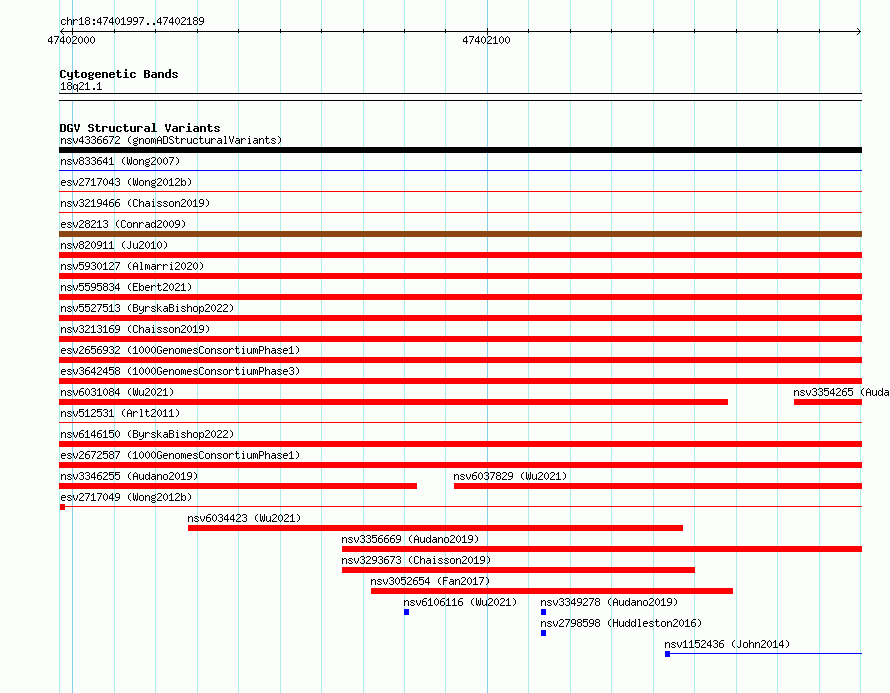Select the red nsv3356669 variant bar
The width and height of the screenshot is (890, 693).
point(602,549)
